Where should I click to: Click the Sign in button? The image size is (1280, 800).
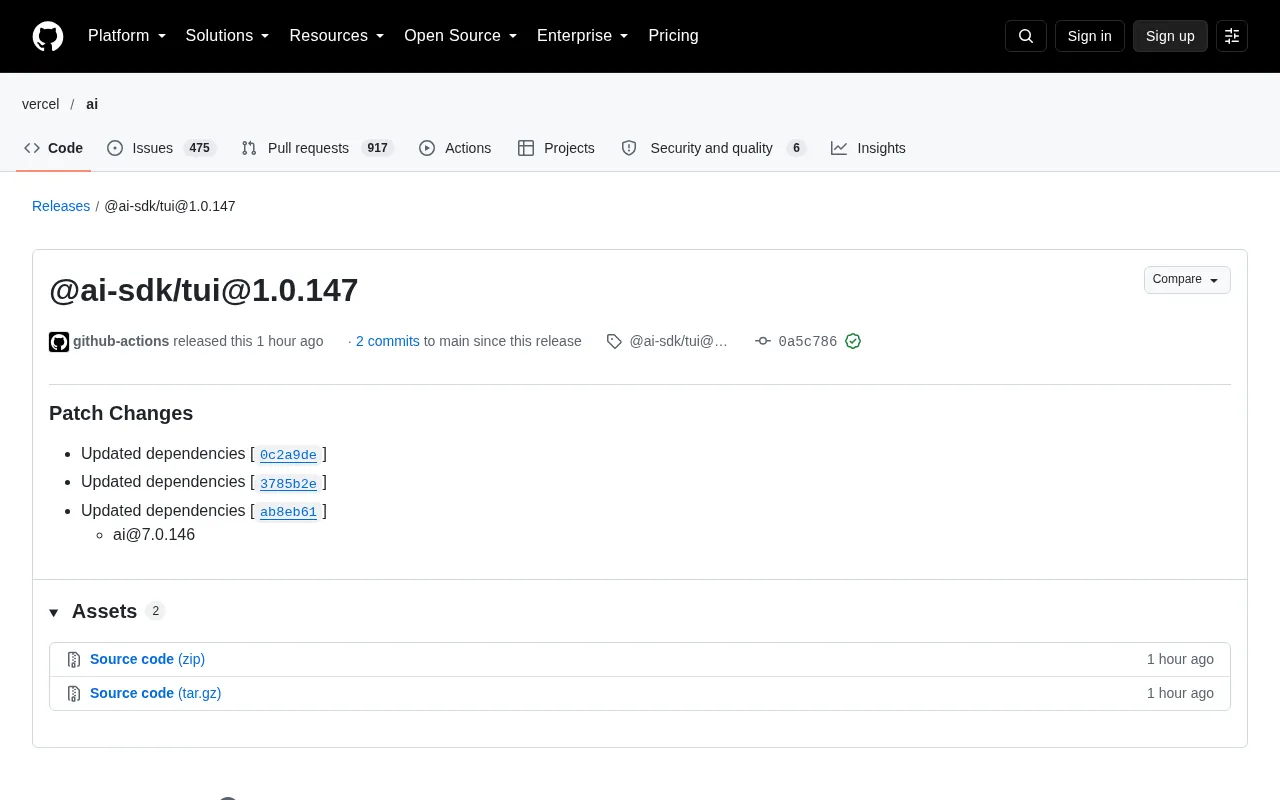[1089, 36]
